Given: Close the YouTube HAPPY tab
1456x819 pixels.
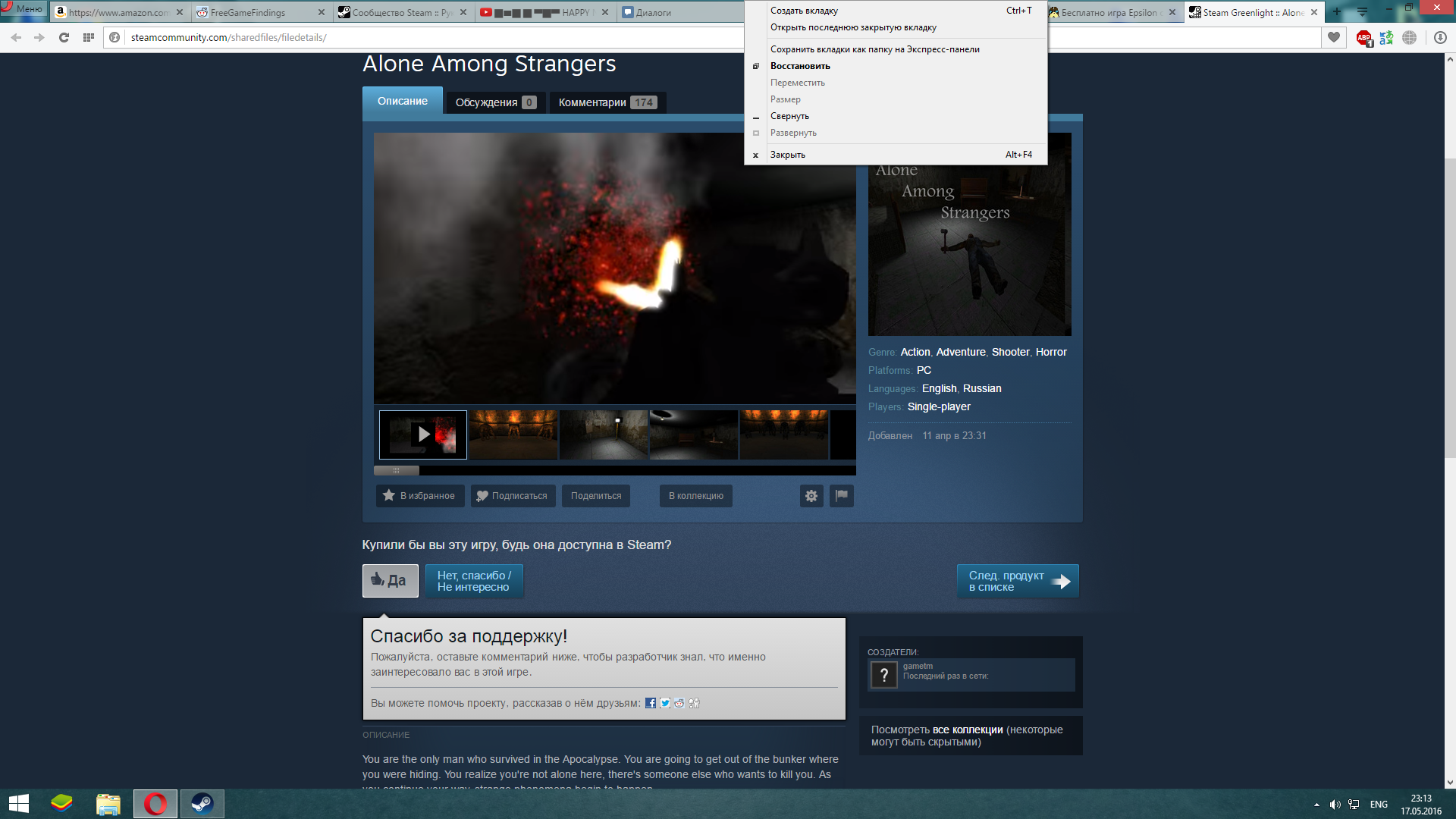Looking at the screenshot, I should point(605,12).
